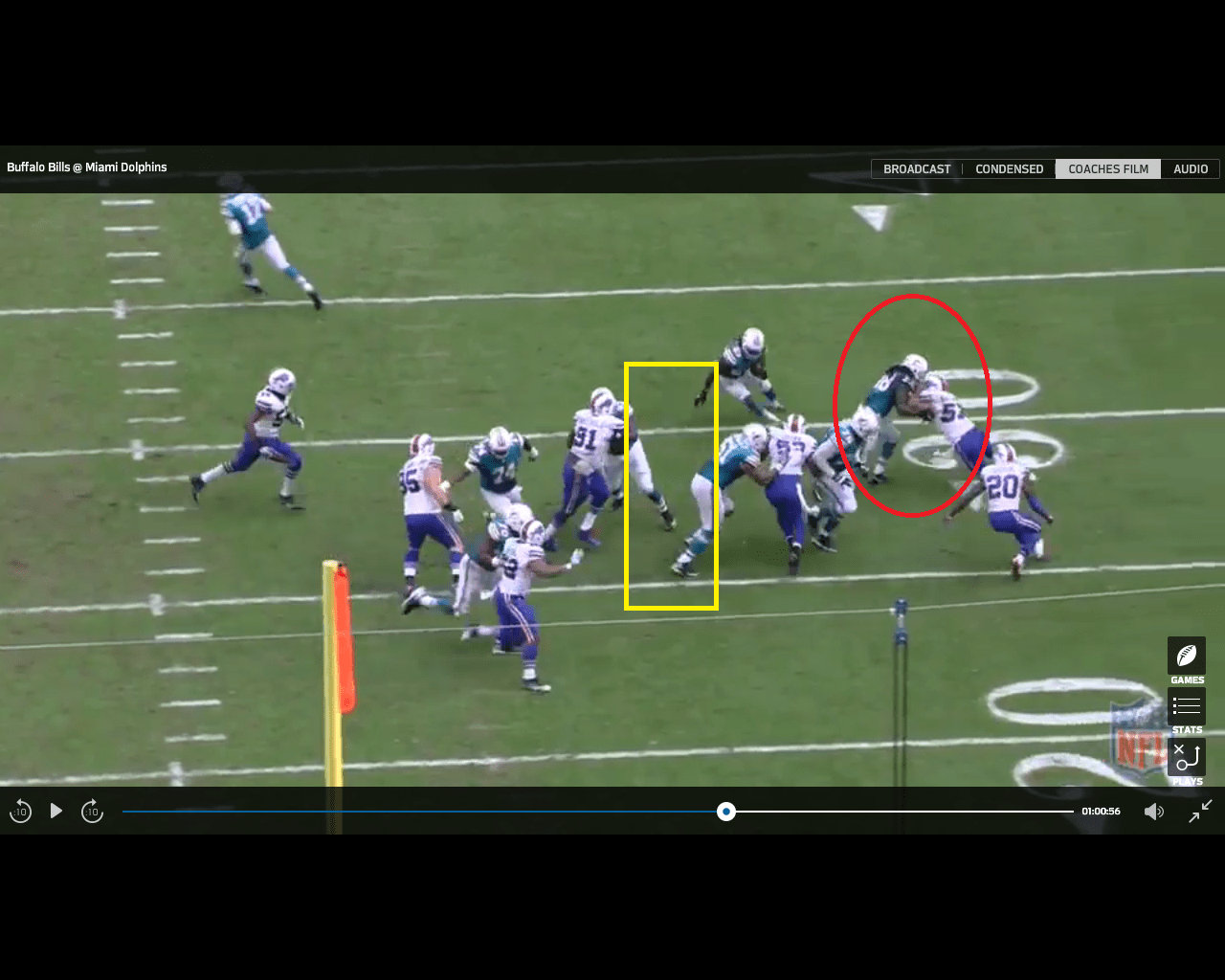1225x980 pixels.
Task: Click the Buffalo Bills @ Miami Dolphins title
Action: point(87,167)
